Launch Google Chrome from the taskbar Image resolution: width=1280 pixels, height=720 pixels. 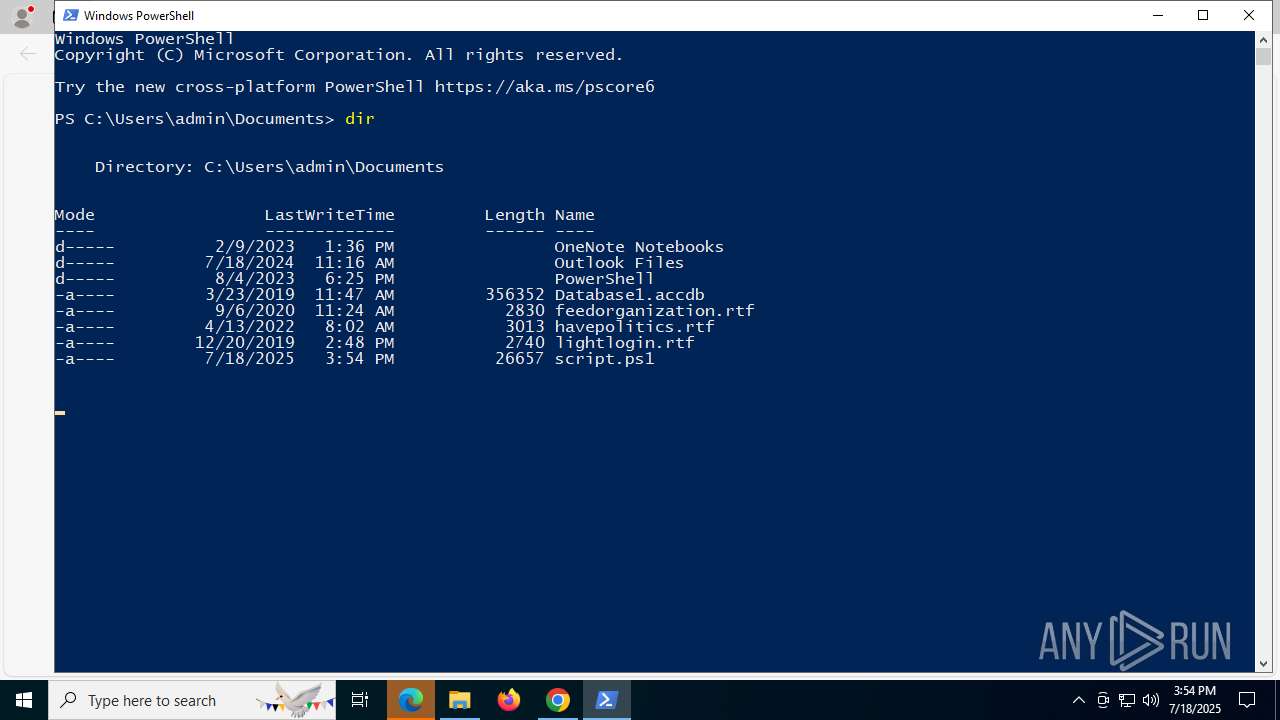click(x=558, y=700)
